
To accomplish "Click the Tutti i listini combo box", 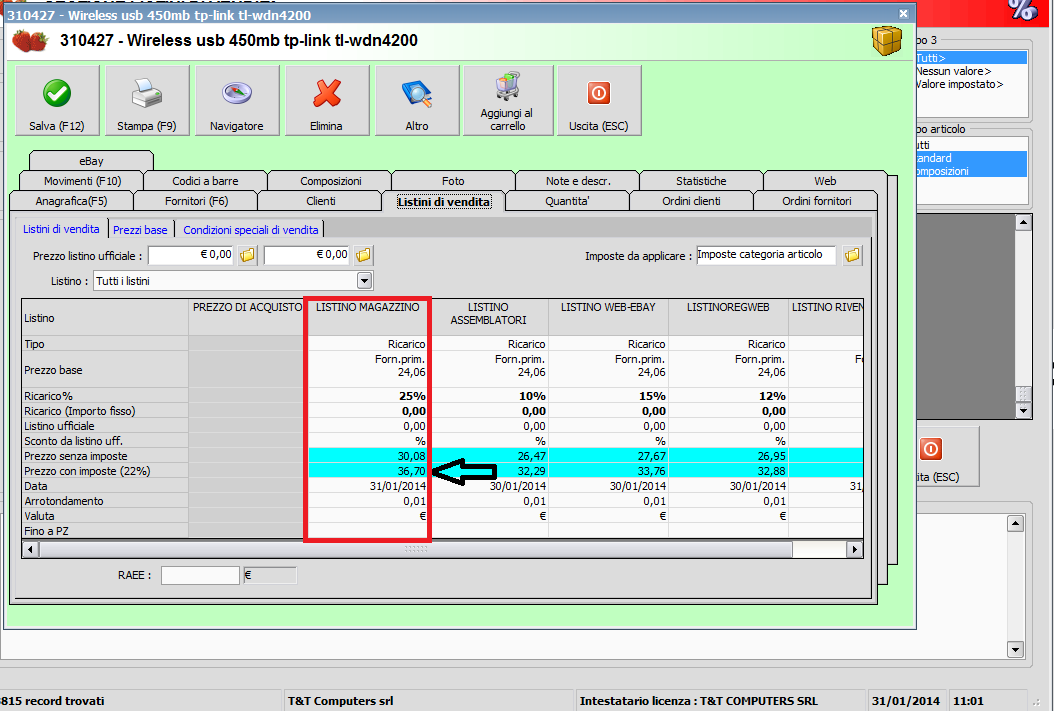I will point(233,281).
